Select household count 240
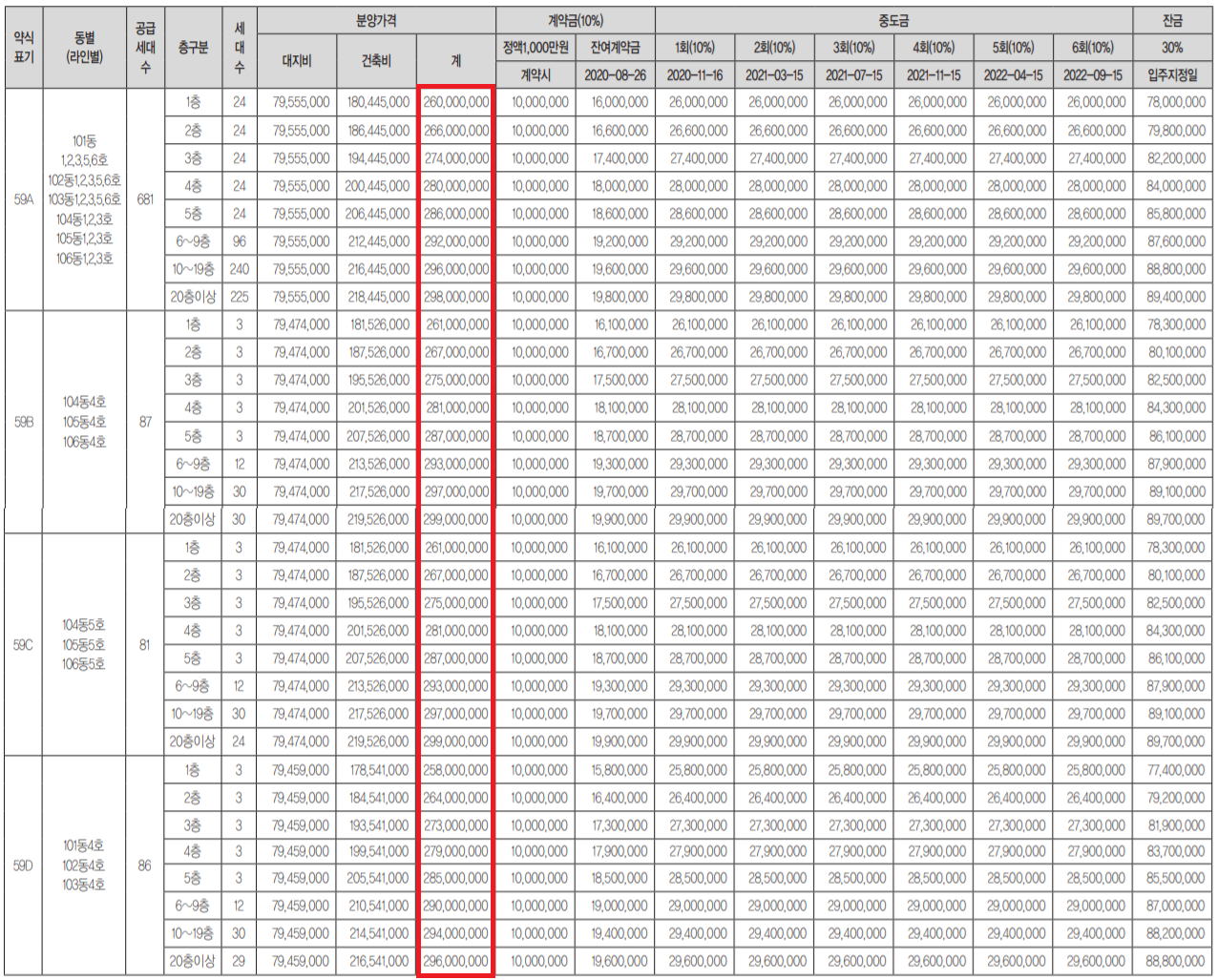 pyautogui.click(x=239, y=269)
